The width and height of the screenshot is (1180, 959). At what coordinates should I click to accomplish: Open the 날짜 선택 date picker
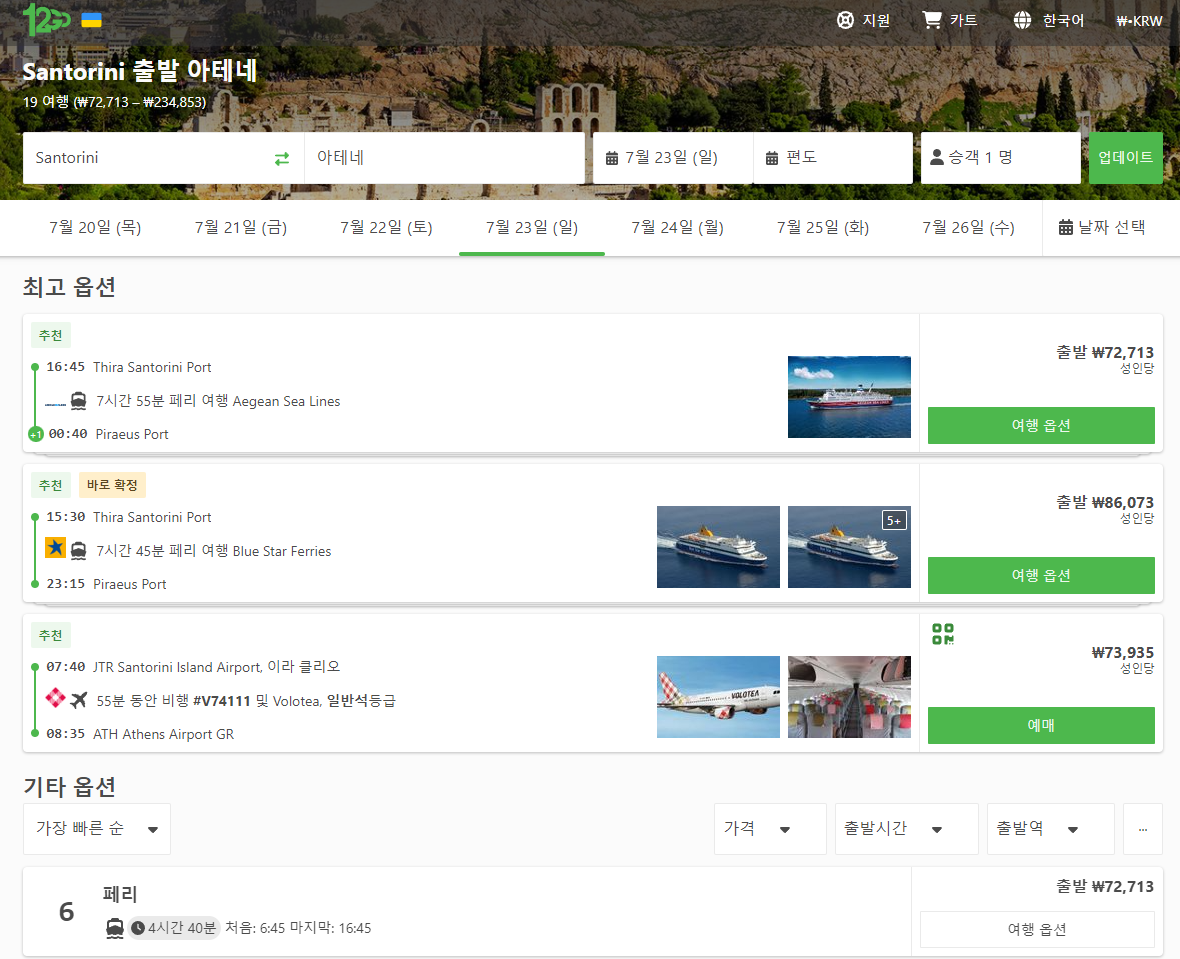(1102, 227)
